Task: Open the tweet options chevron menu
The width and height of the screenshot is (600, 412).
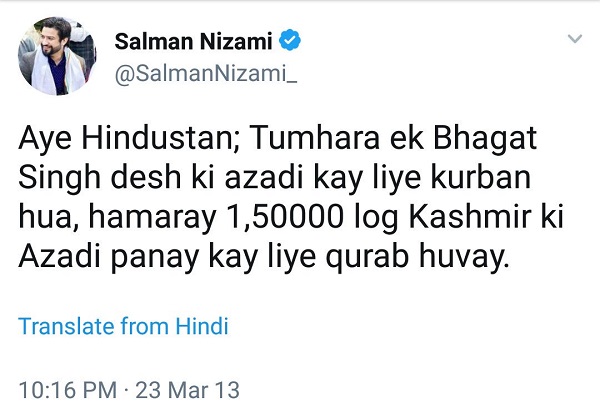Action: (x=574, y=40)
